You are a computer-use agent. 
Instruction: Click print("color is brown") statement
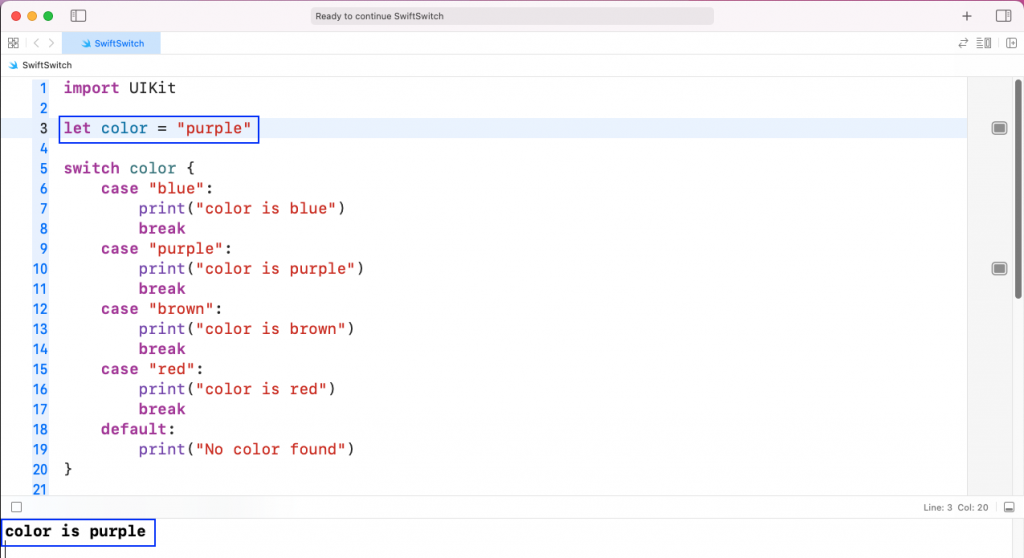(x=246, y=329)
